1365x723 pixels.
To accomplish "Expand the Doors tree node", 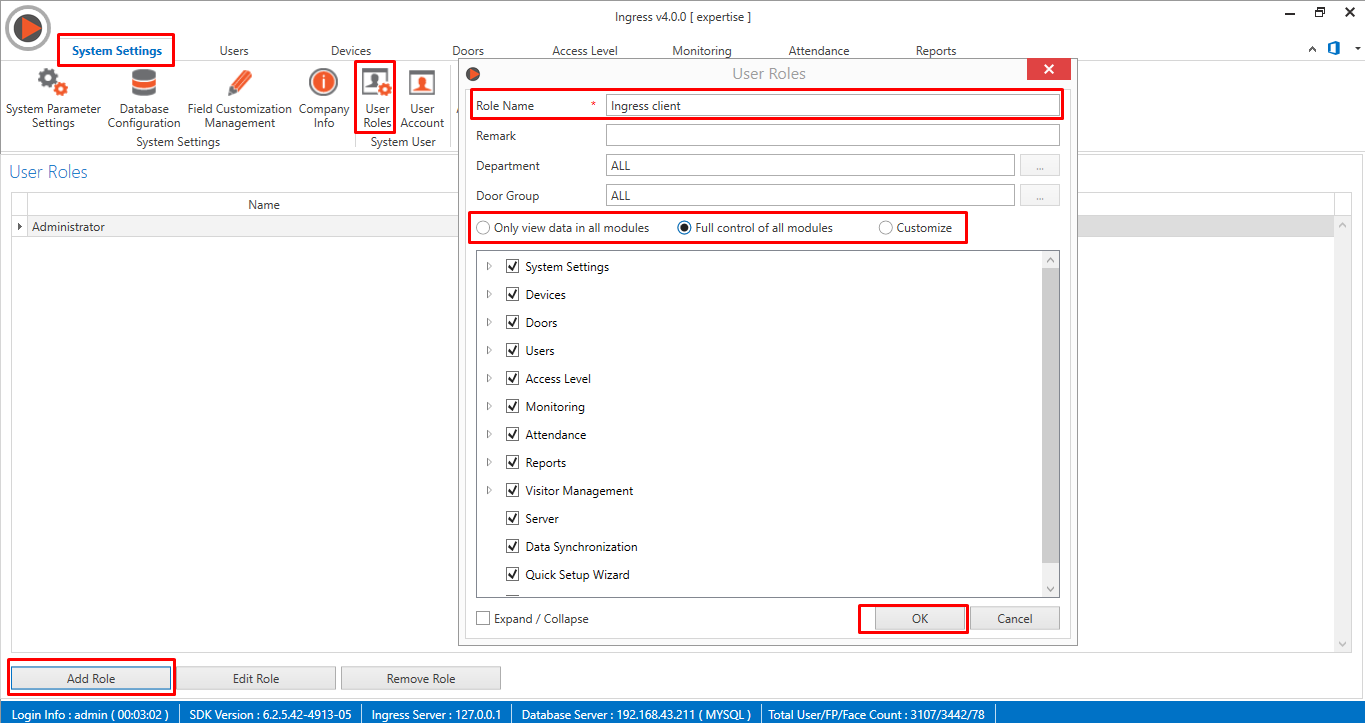I will pyautogui.click(x=489, y=322).
